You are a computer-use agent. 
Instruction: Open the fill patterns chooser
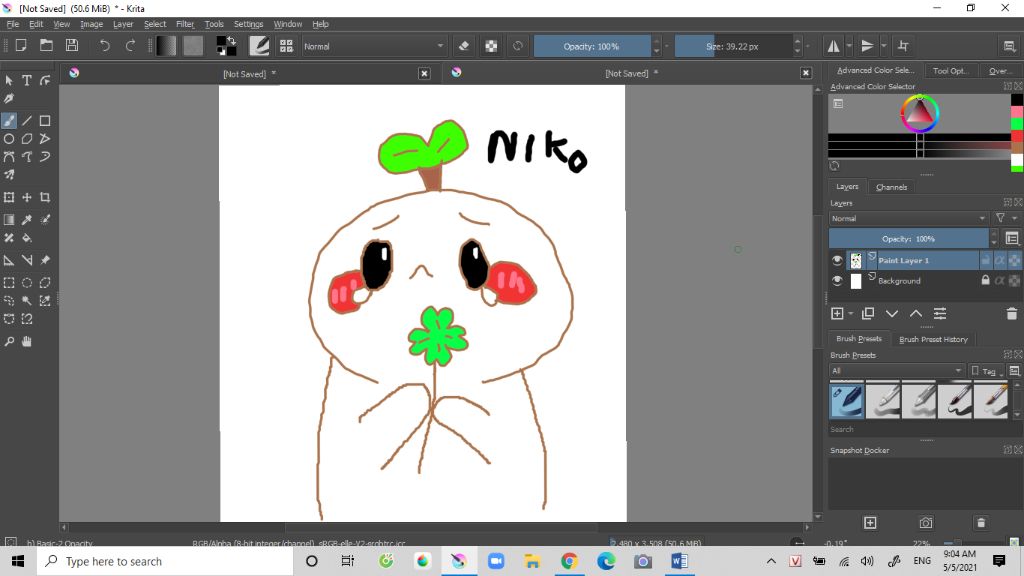[x=193, y=46]
